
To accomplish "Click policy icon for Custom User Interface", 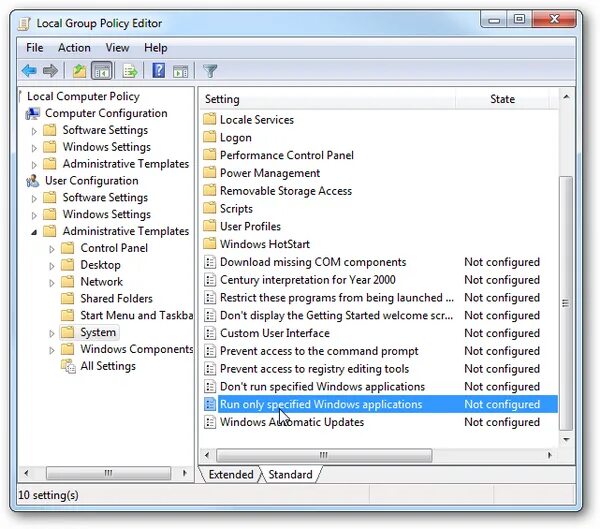I will pyautogui.click(x=210, y=333).
